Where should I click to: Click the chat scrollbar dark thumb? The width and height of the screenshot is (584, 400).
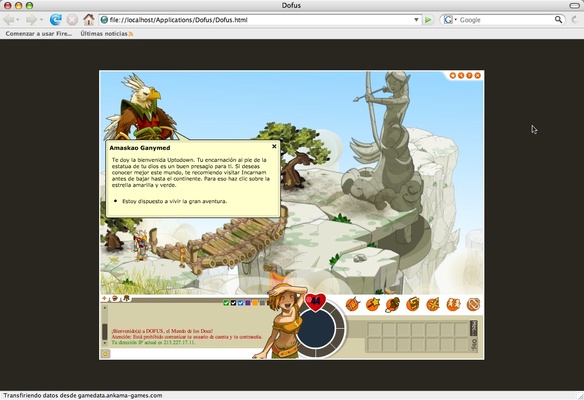pos(105,331)
